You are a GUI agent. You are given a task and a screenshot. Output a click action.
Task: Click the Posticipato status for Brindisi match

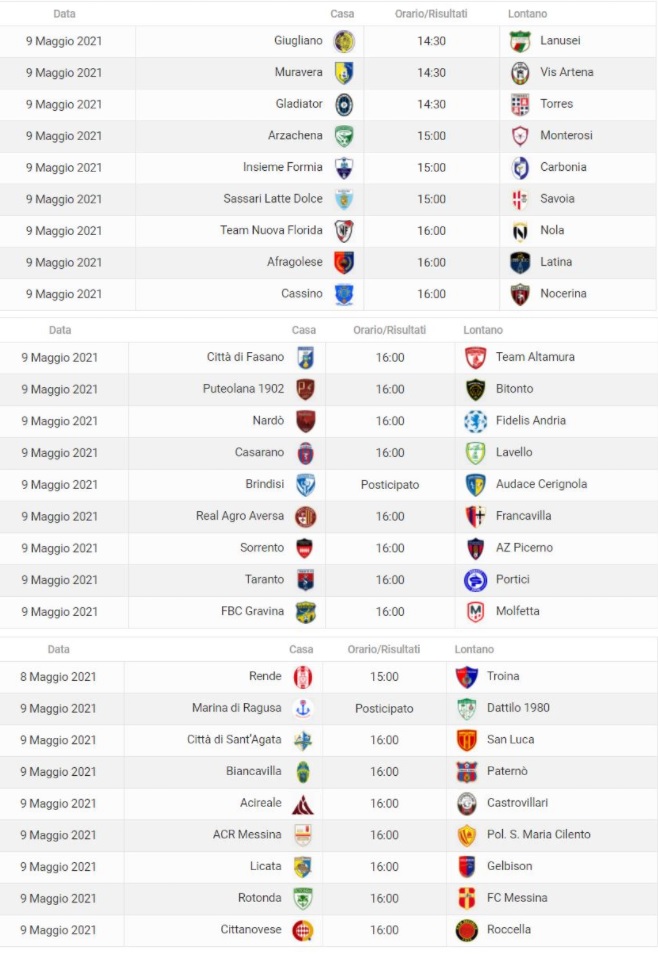click(390, 484)
